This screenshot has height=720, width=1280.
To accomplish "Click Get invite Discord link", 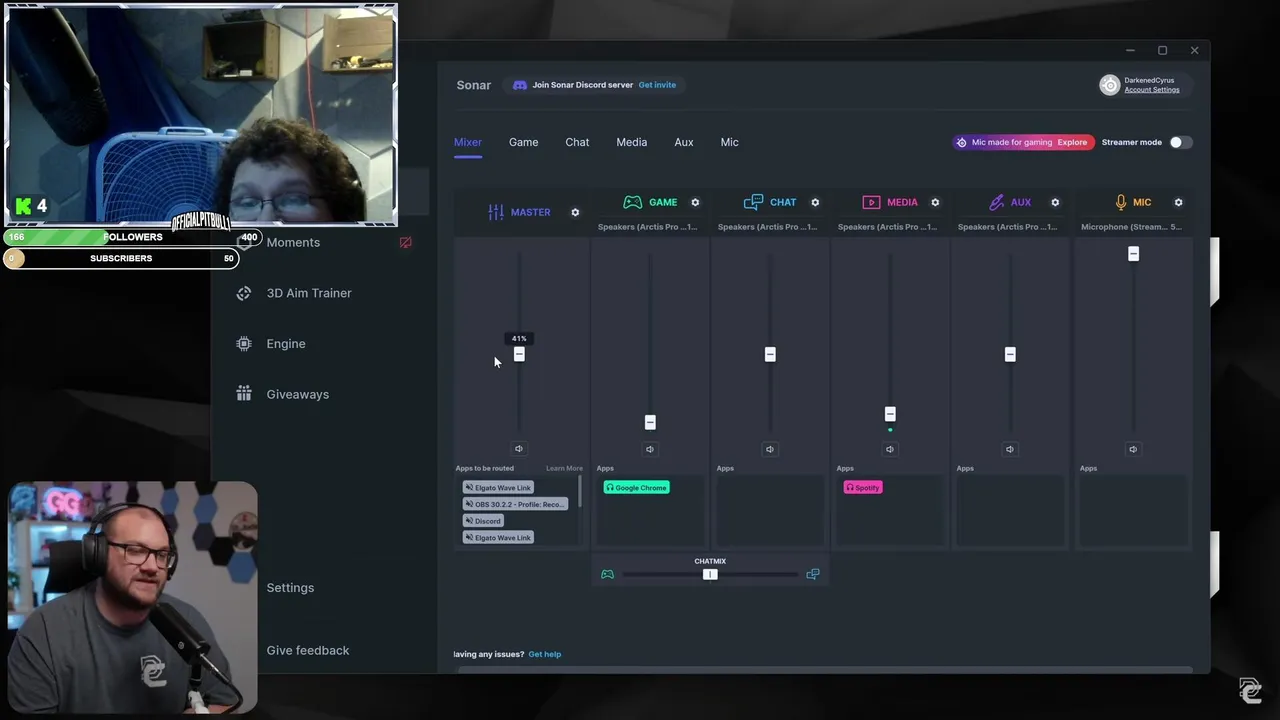I will tap(657, 85).
